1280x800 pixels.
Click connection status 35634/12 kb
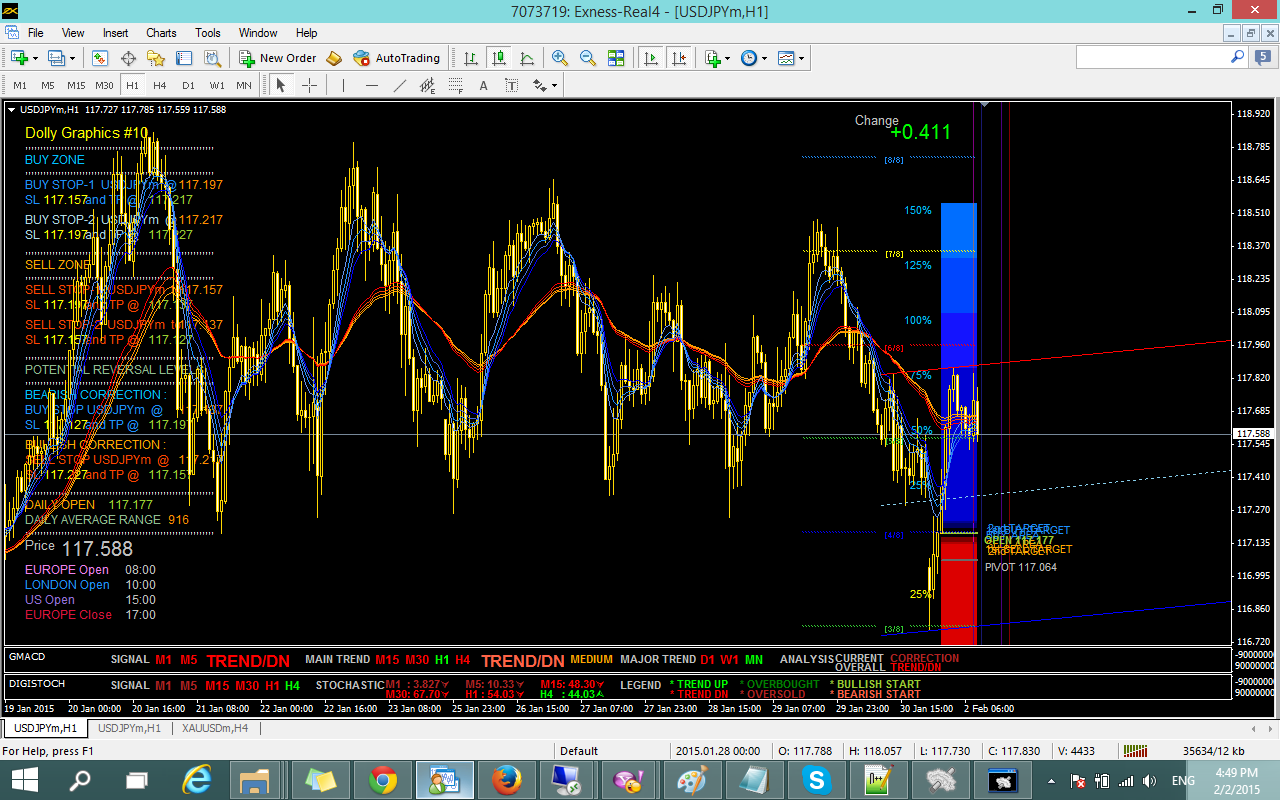coord(1213,751)
